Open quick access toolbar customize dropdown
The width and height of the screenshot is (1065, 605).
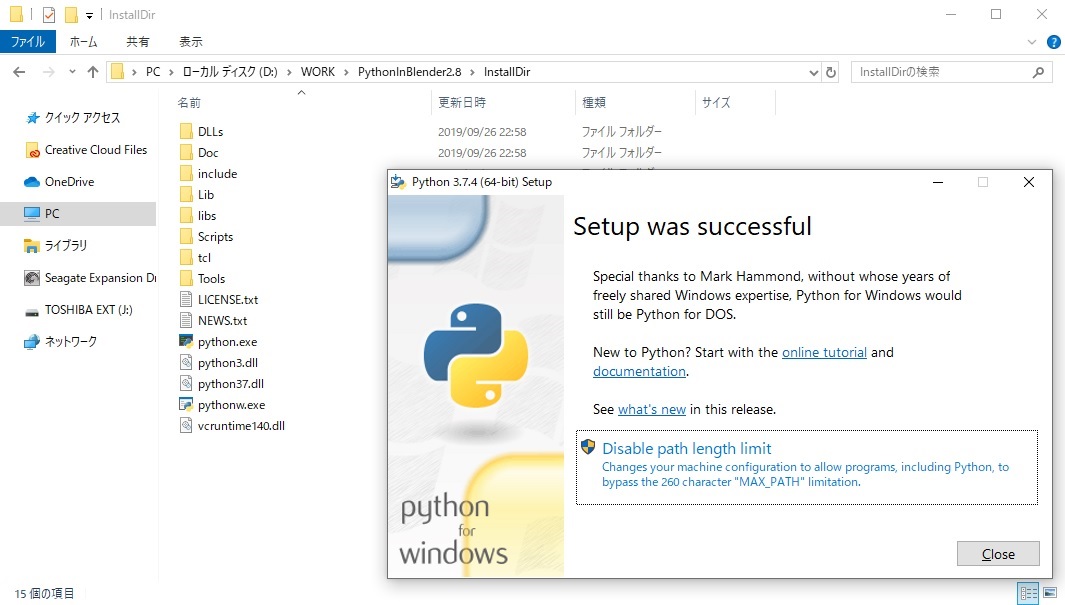click(89, 15)
